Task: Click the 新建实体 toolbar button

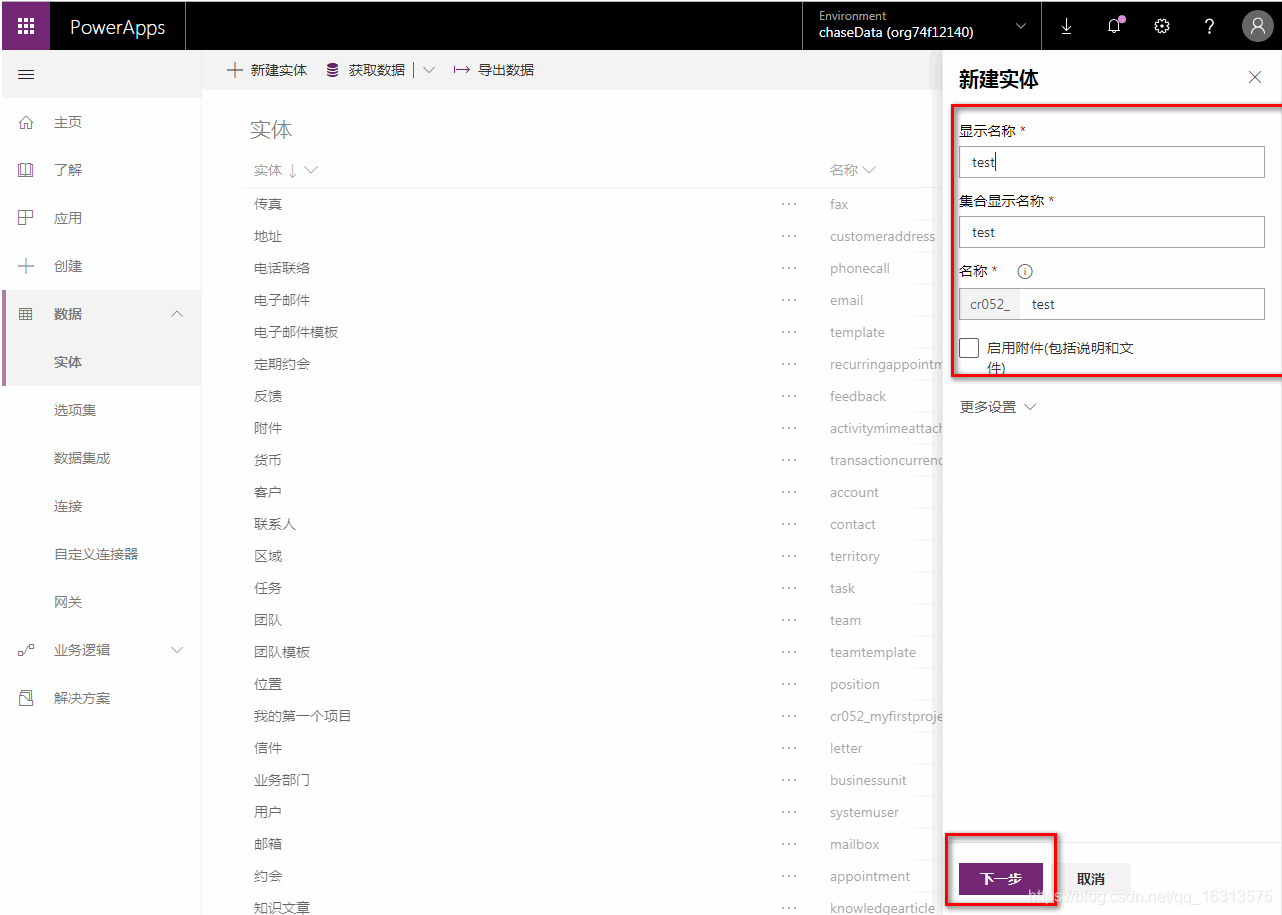Action: (x=267, y=70)
